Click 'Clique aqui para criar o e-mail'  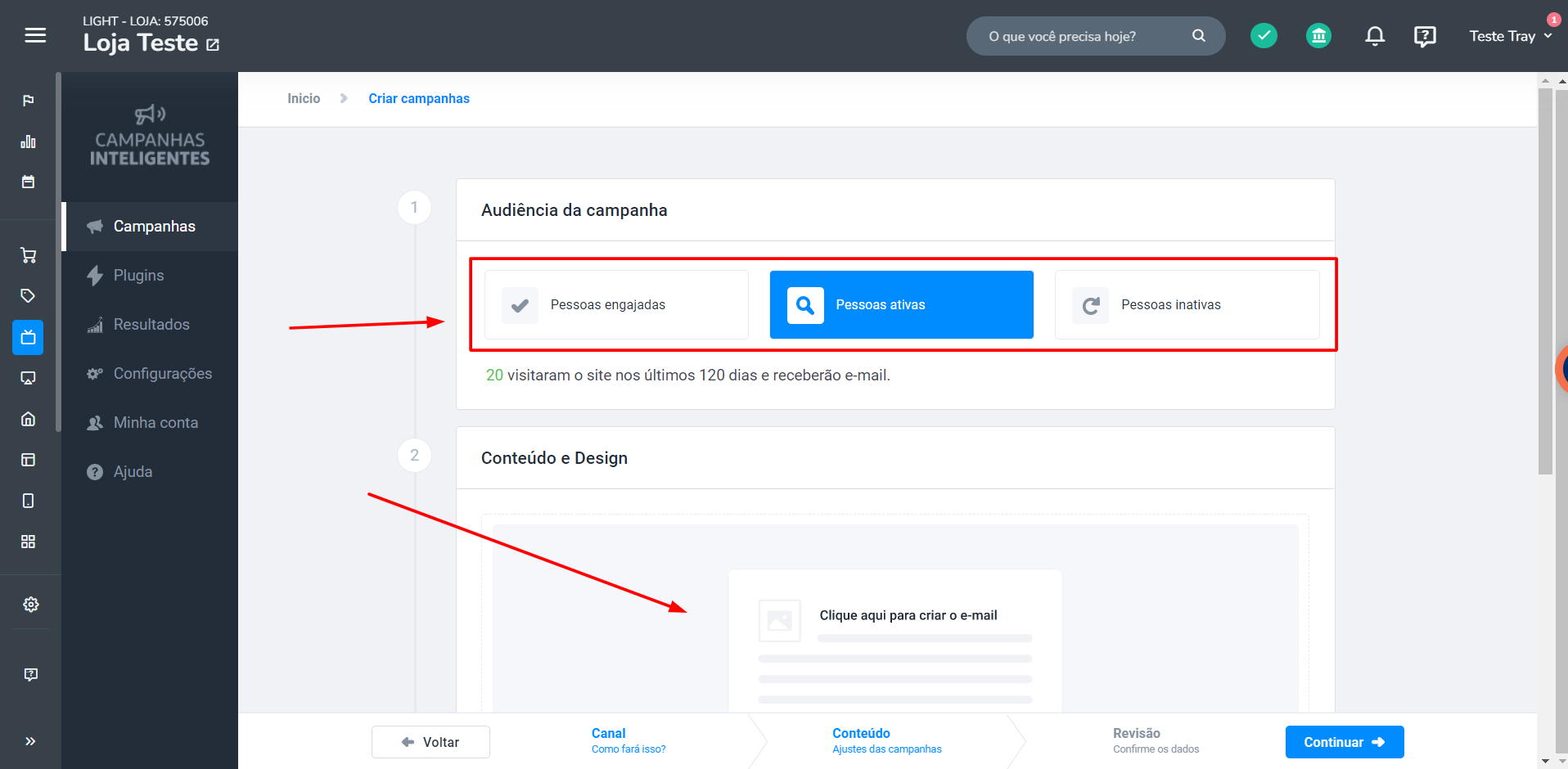(x=908, y=615)
